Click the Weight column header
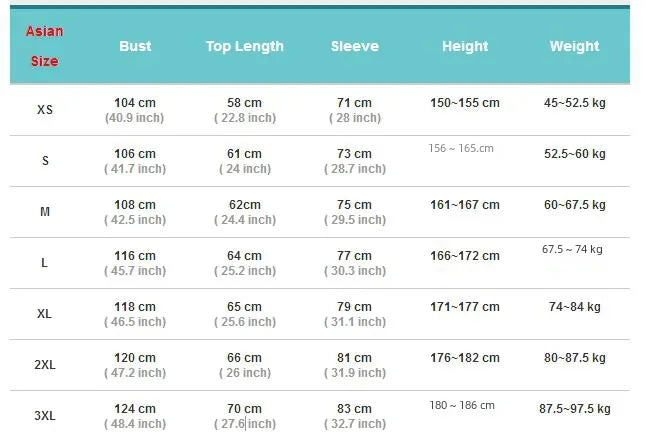This screenshot has width=650, height=441. (x=574, y=46)
